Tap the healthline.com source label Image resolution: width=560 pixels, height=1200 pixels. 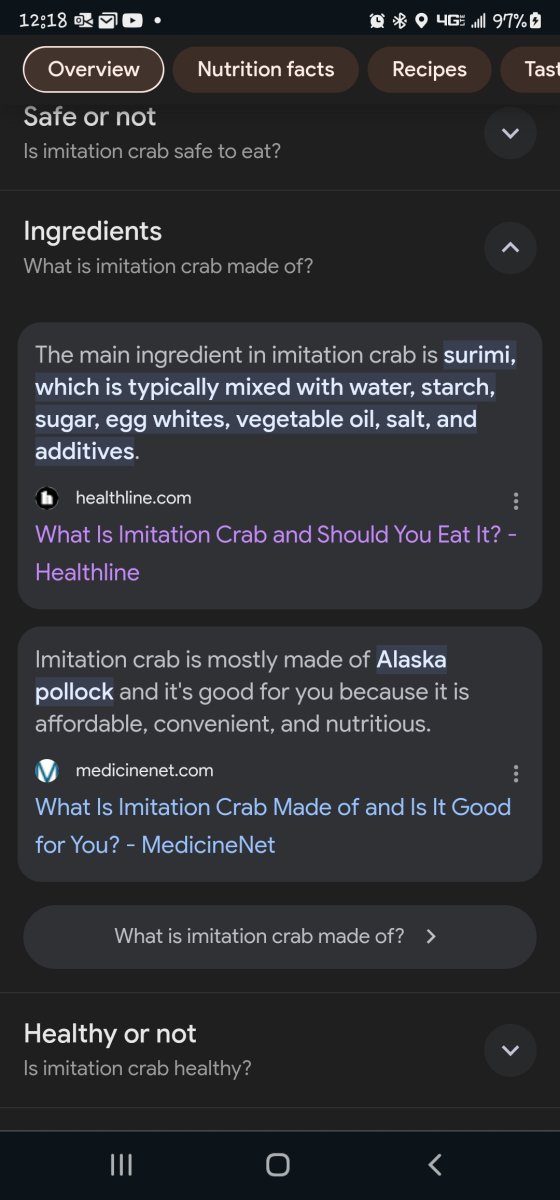coord(133,498)
